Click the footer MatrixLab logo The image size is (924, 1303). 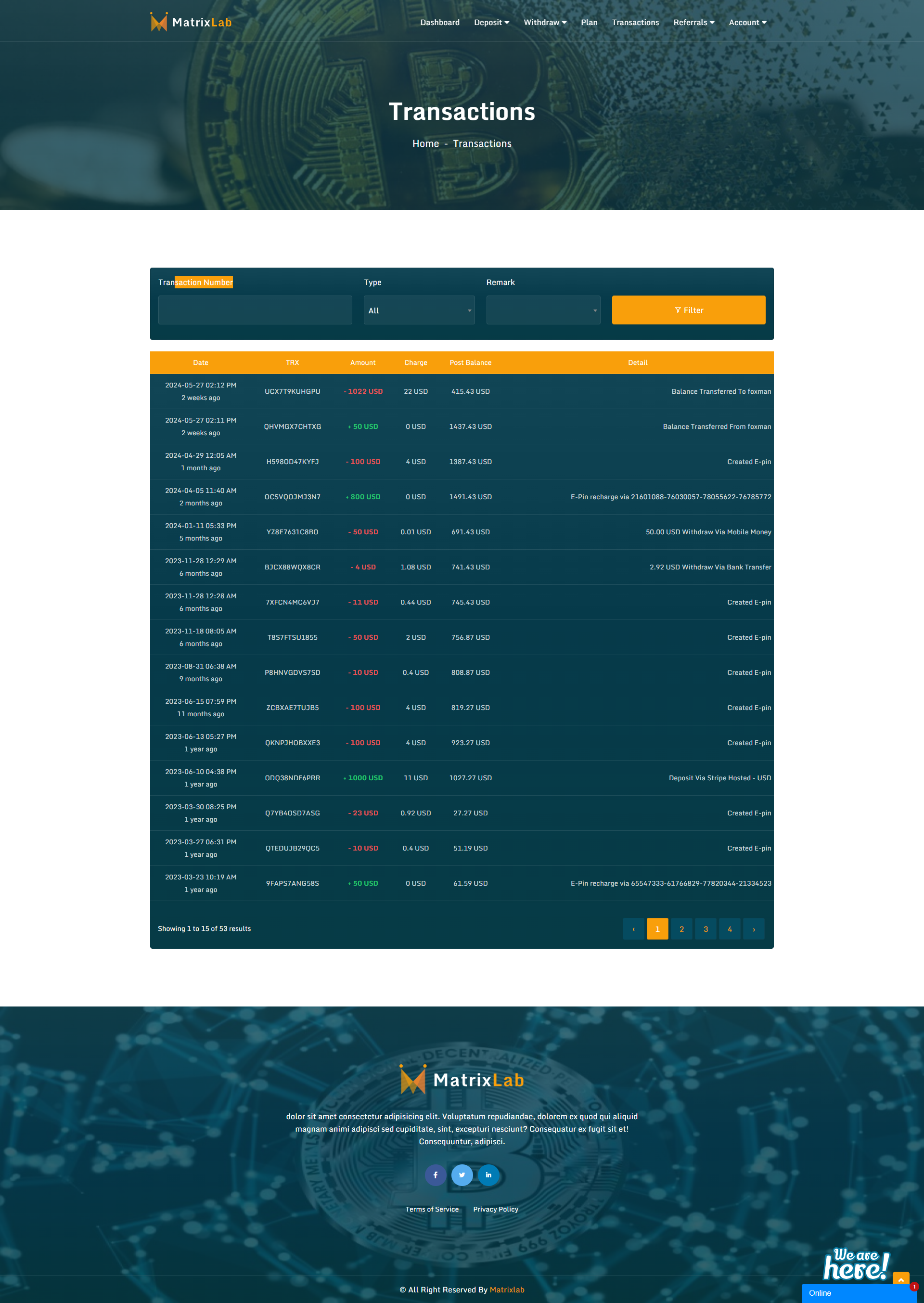click(462, 1080)
